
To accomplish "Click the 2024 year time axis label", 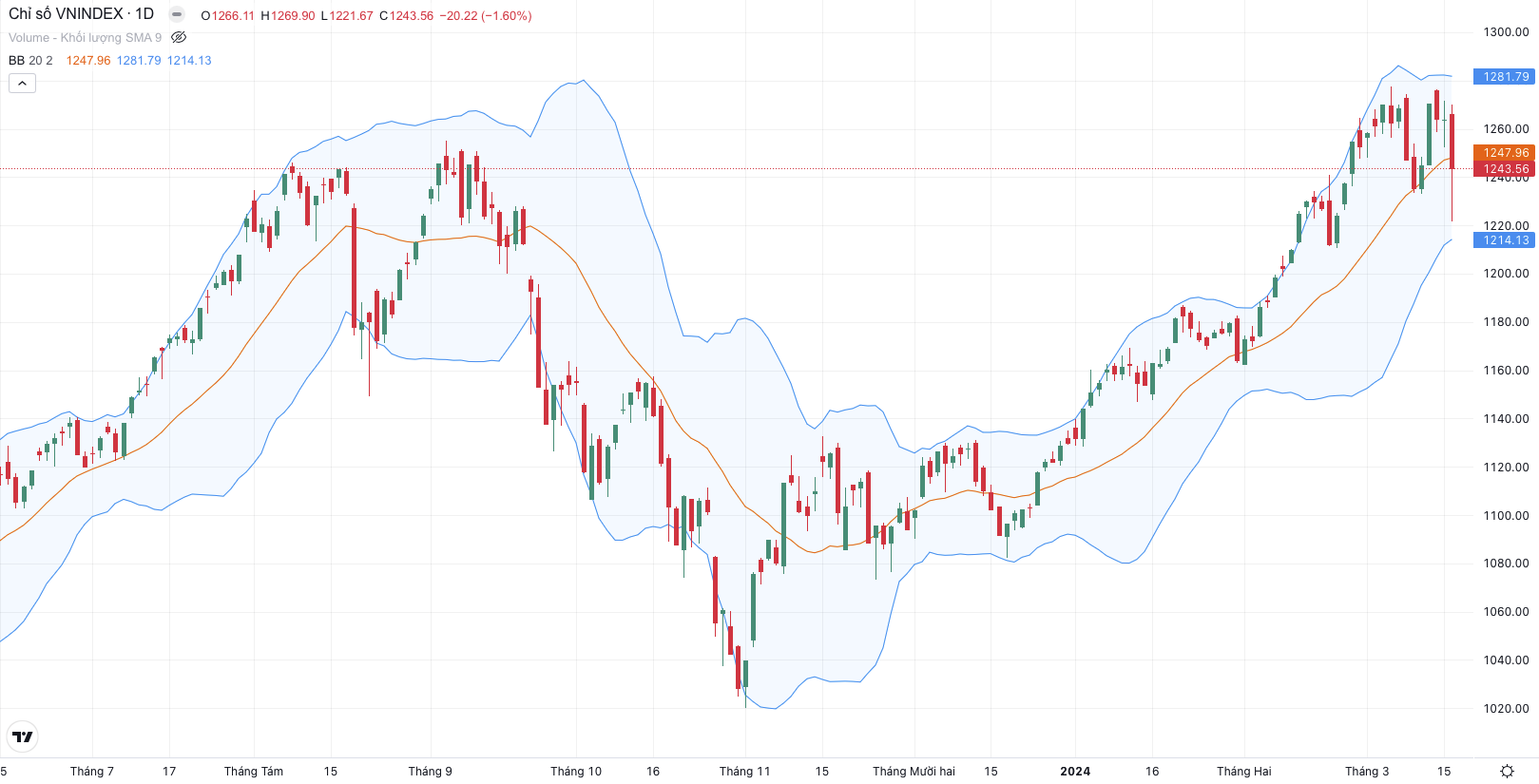I will pyautogui.click(x=1076, y=771).
